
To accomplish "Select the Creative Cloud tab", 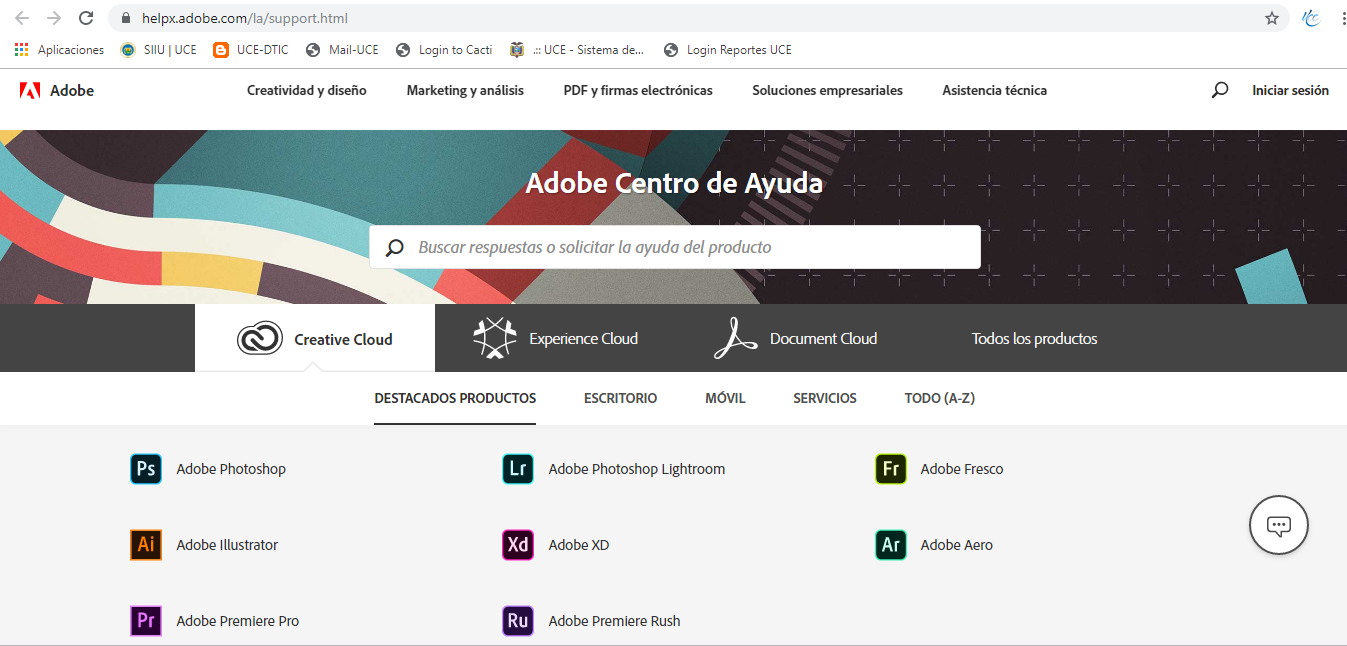I will pos(315,338).
